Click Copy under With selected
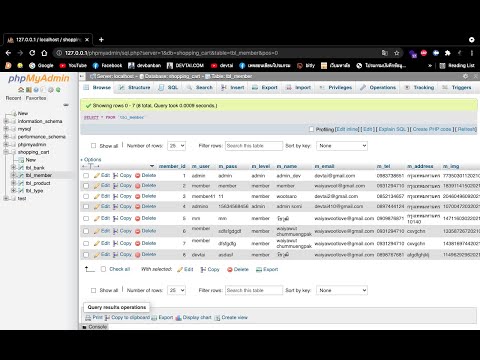480x360 pixels. [x=210, y=269]
